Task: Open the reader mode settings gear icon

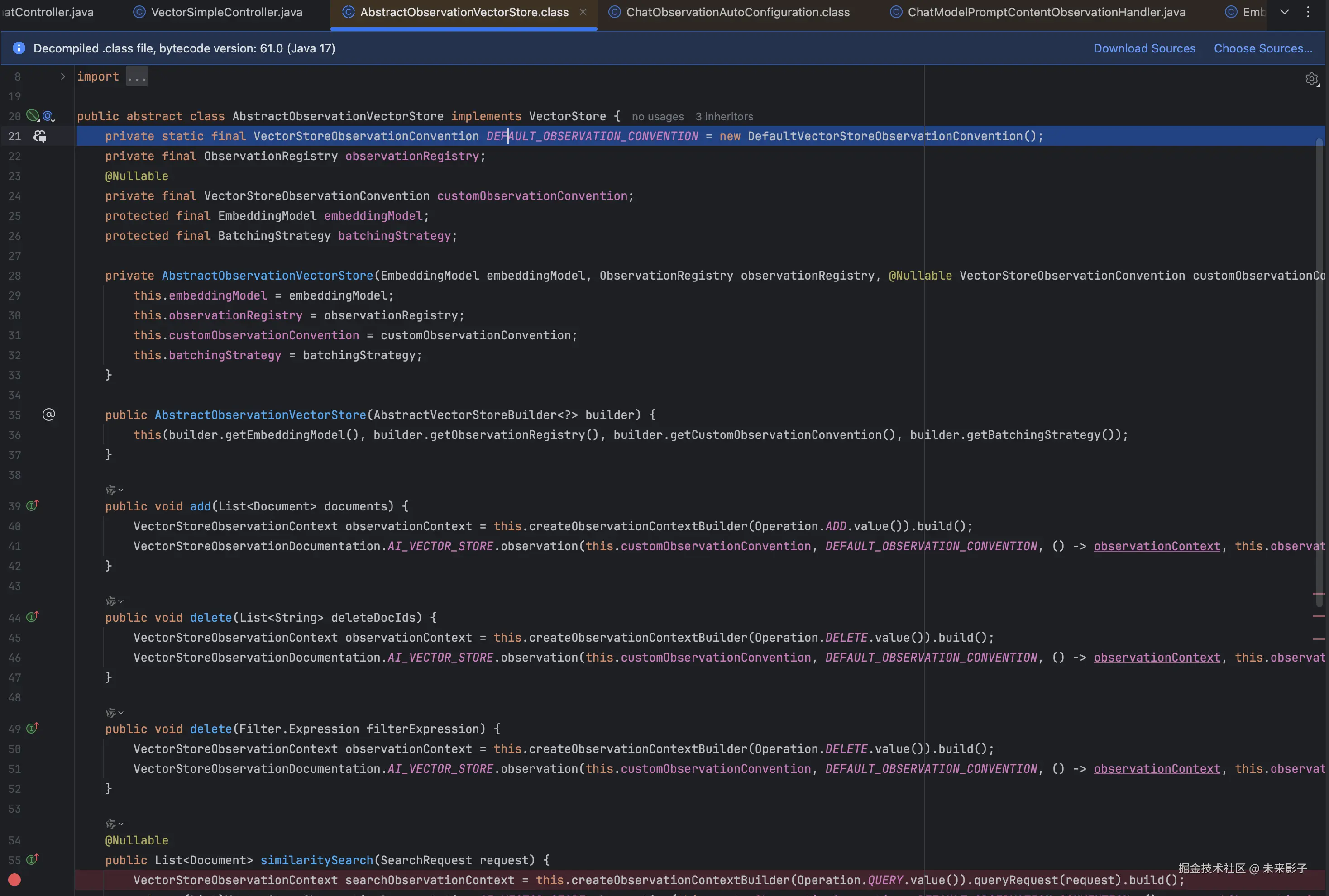Action: (x=1312, y=79)
